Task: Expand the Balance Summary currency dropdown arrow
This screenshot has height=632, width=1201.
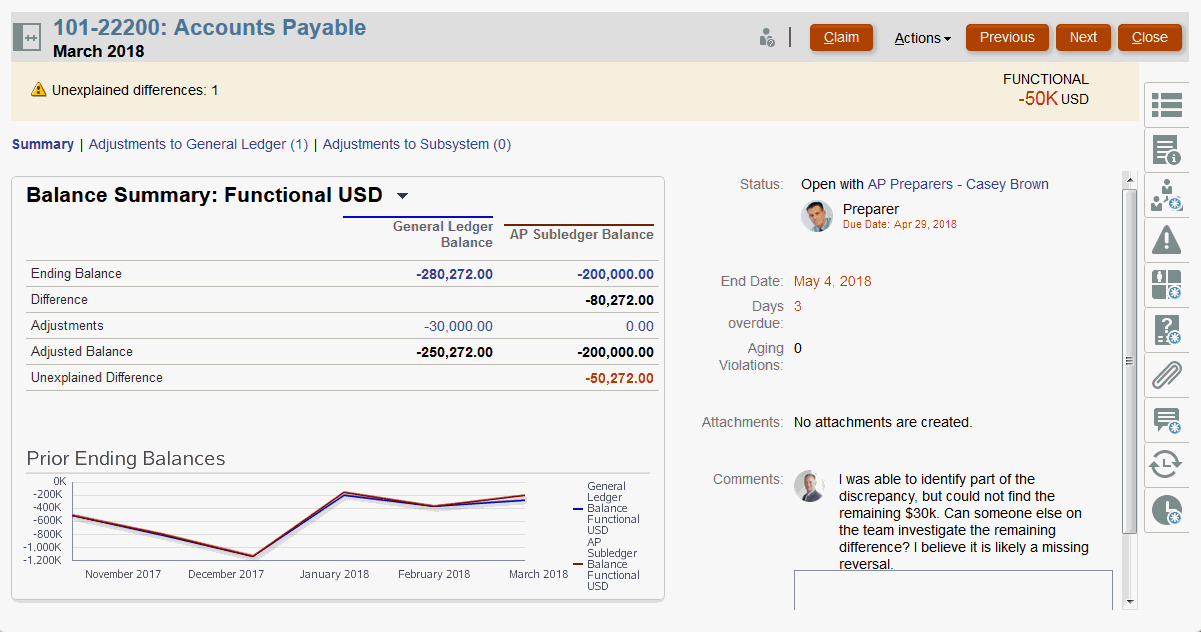Action: (x=402, y=196)
